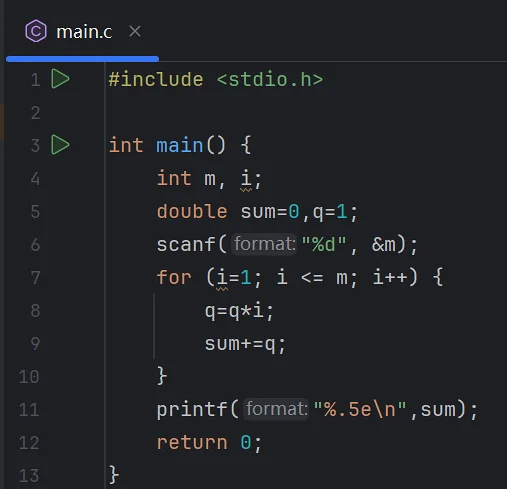Viewport: 507px width, 489px height.
Task: Click the scanf function call
Action: (186, 244)
